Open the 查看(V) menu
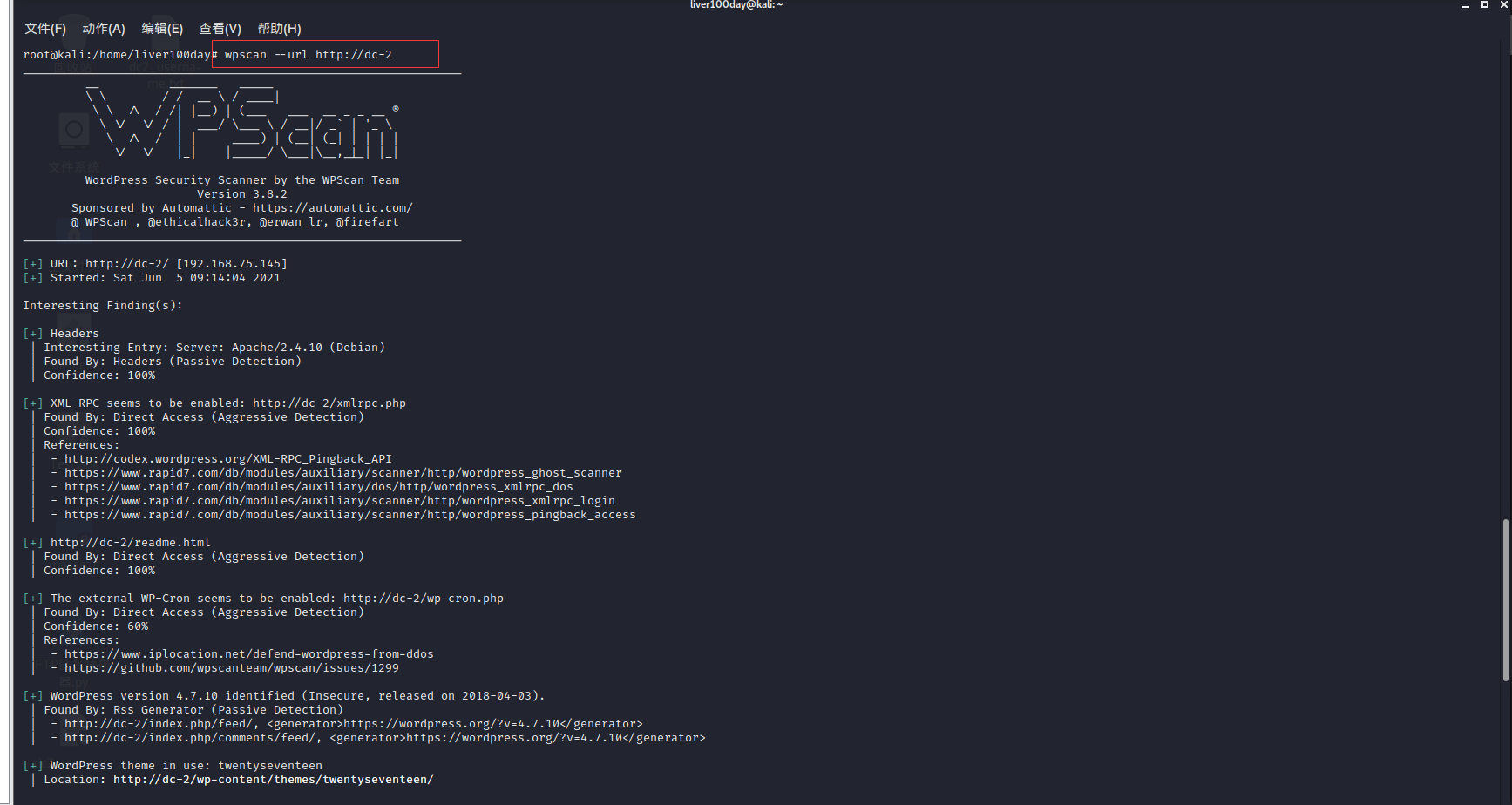Image resolution: width=1512 pixels, height=805 pixels. [220, 28]
